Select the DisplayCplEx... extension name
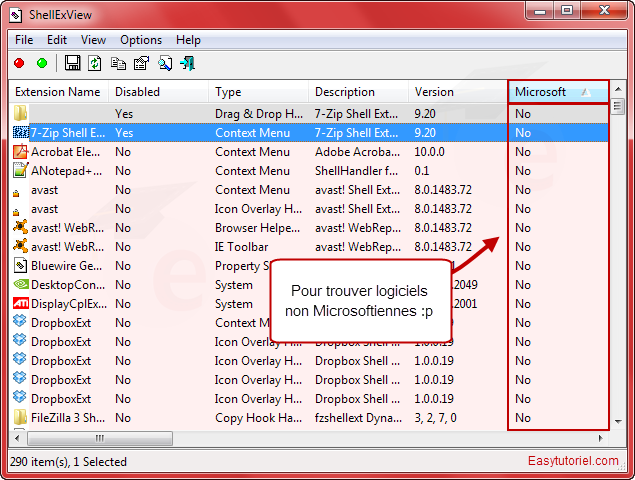 pyautogui.click(x=69, y=304)
